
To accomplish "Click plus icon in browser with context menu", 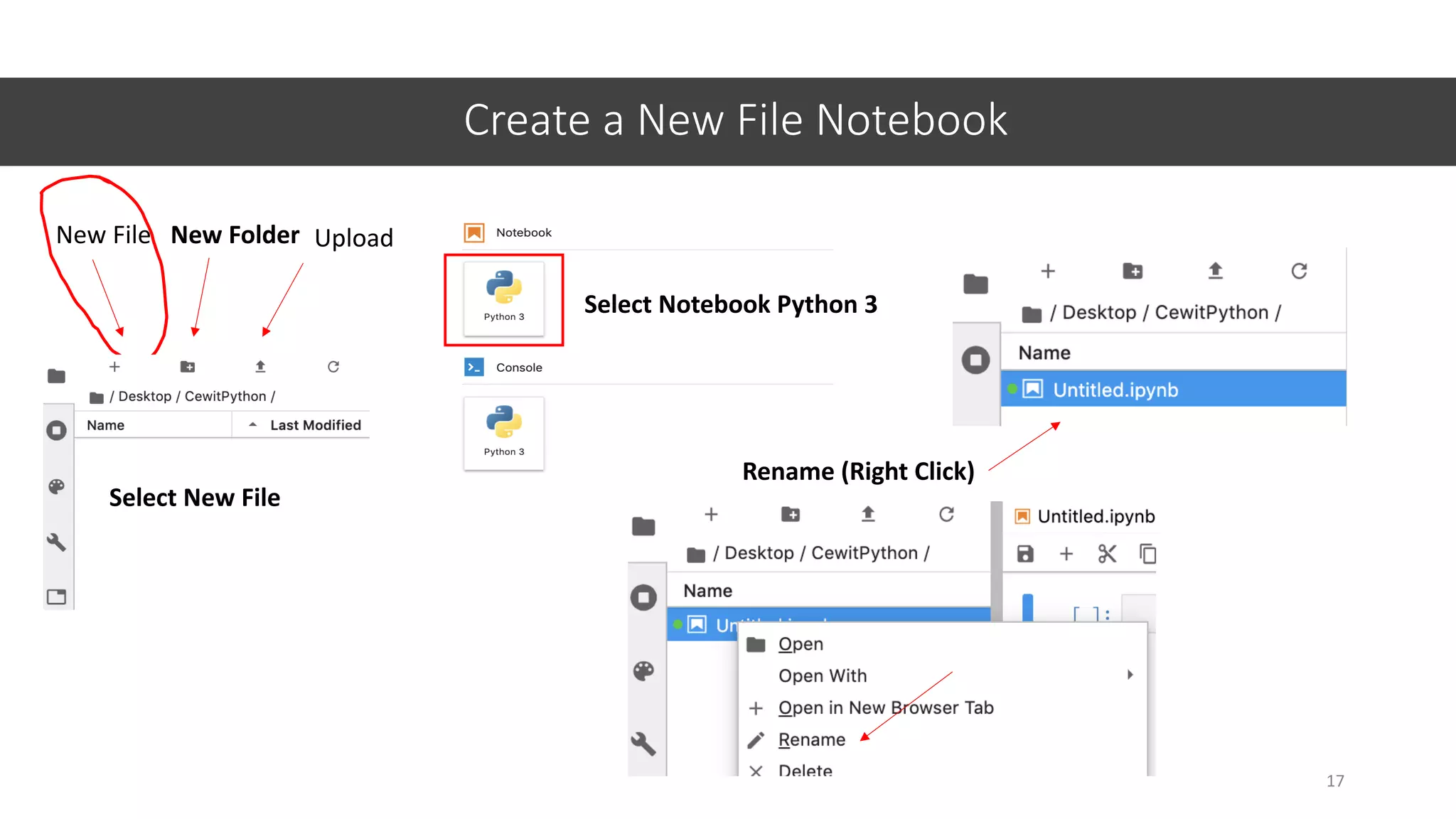I will point(711,514).
